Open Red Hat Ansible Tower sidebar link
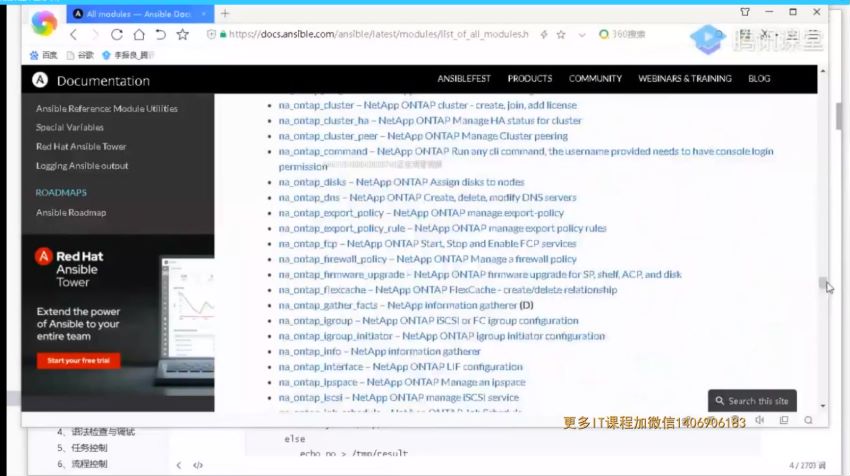850x476 pixels. pos(81,146)
